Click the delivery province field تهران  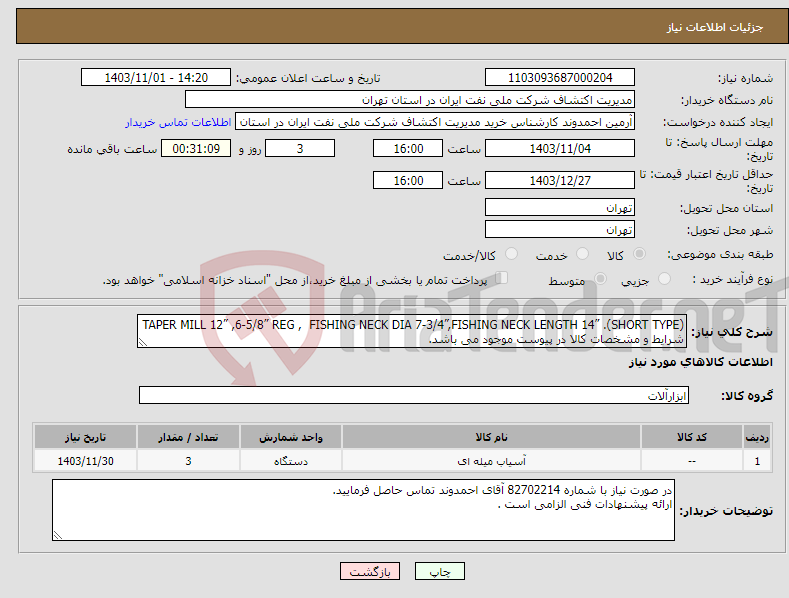pyautogui.click(x=560, y=207)
